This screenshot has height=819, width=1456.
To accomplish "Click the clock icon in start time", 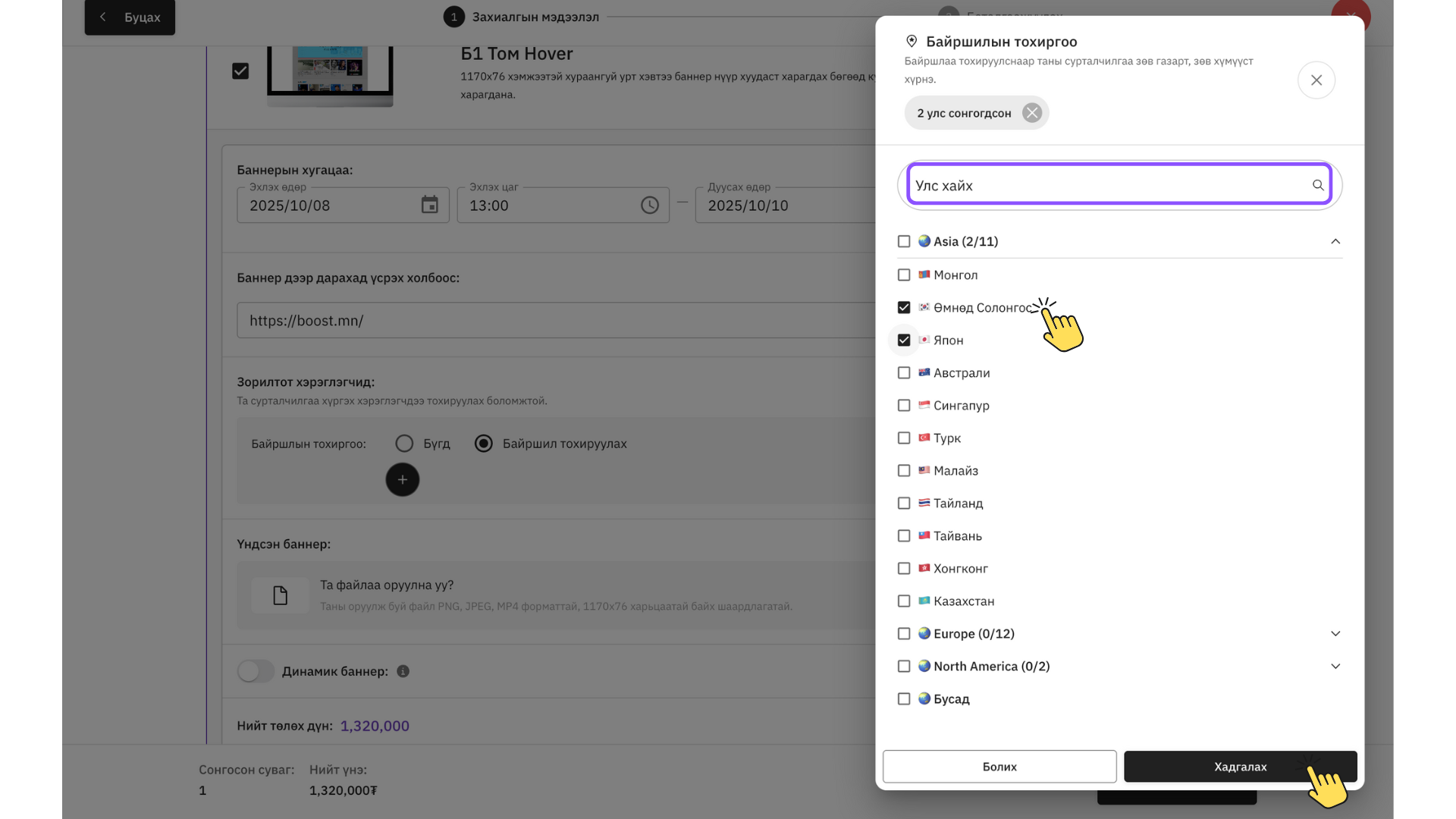I will point(649,205).
